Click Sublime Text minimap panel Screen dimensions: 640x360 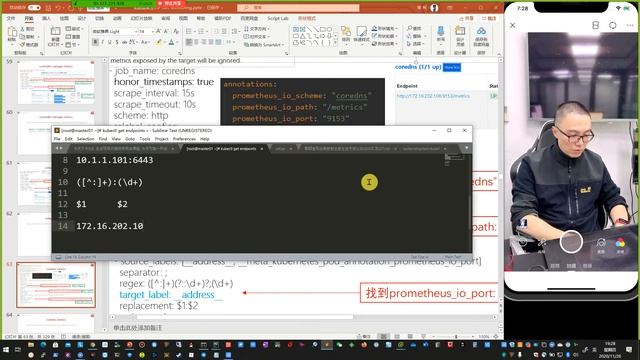454,160
